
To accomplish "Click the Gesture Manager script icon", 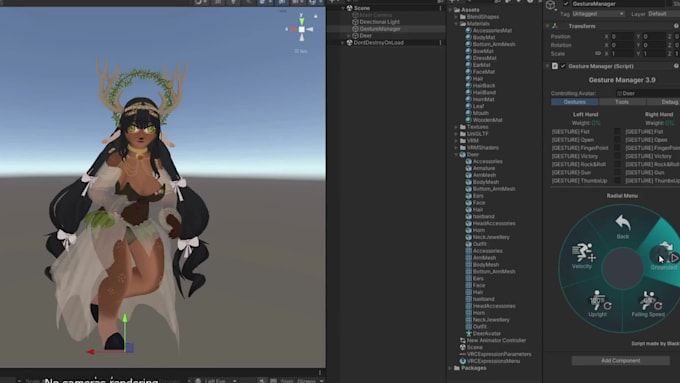I will 555,66.
